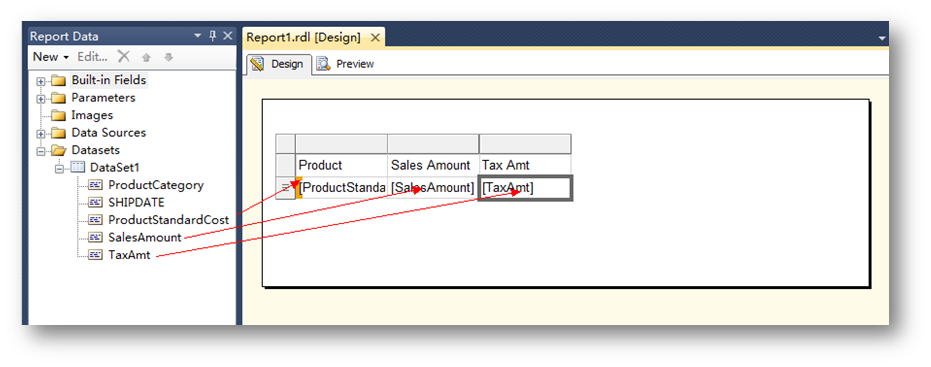The width and height of the screenshot is (931, 367).
Task: Select Built-in Fields label in tree
Action: (109, 80)
